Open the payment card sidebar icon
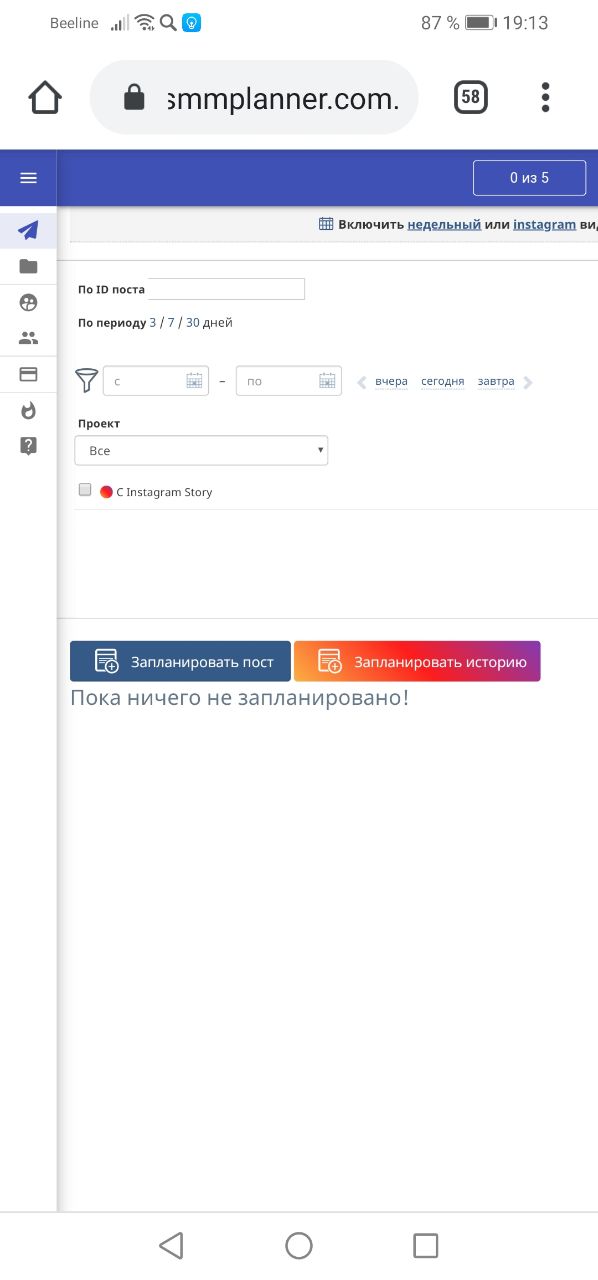 tap(28, 374)
